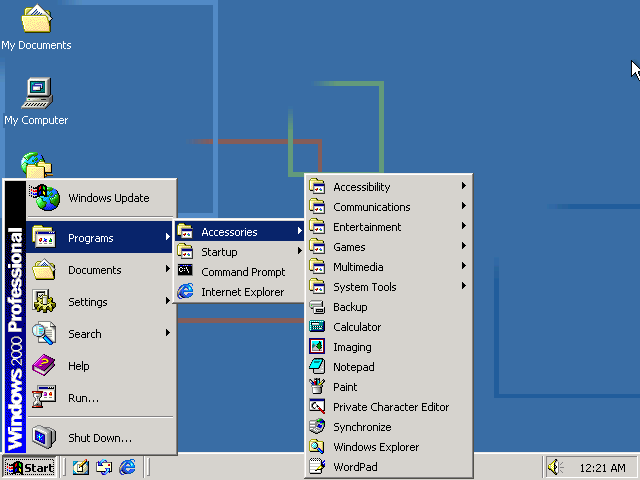Open the Help menu item
Viewport: 640px width, 480px height.
click(x=100, y=366)
